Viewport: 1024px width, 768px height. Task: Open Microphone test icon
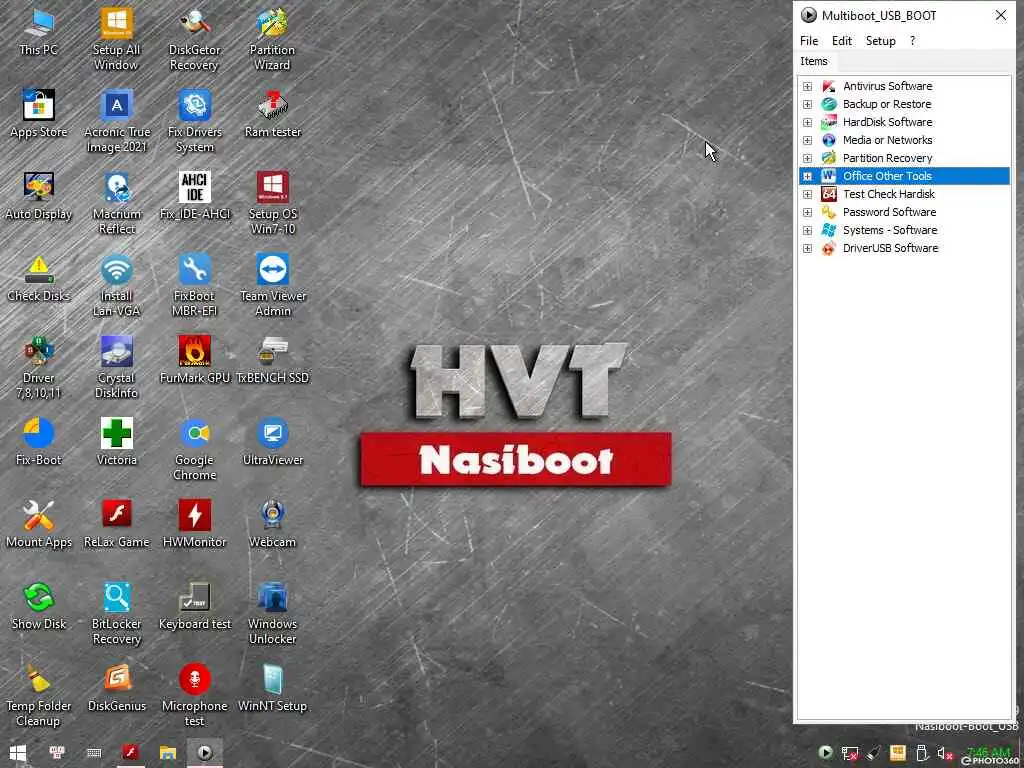[195, 696]
